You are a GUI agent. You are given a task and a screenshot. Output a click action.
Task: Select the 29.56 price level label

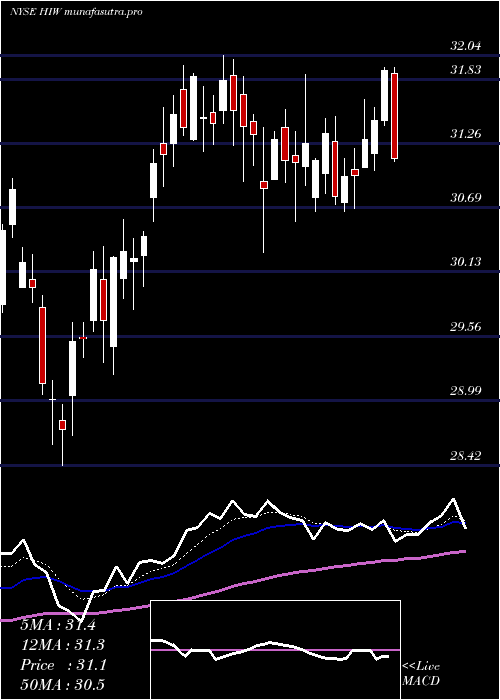pyautogui.click(x=466, y=326)
